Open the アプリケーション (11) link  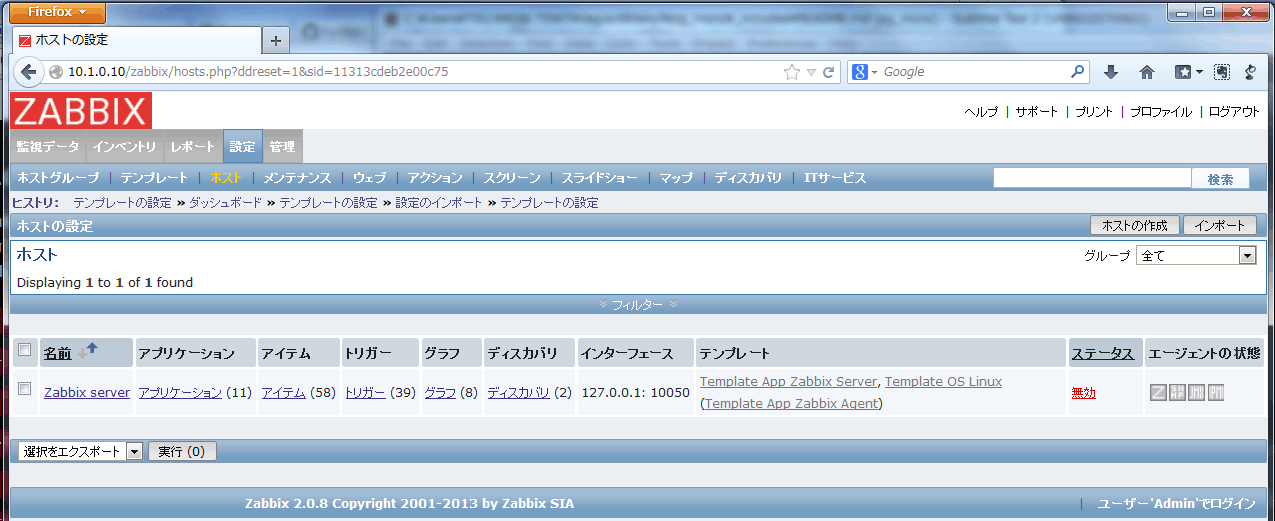(x=180, y=393)
